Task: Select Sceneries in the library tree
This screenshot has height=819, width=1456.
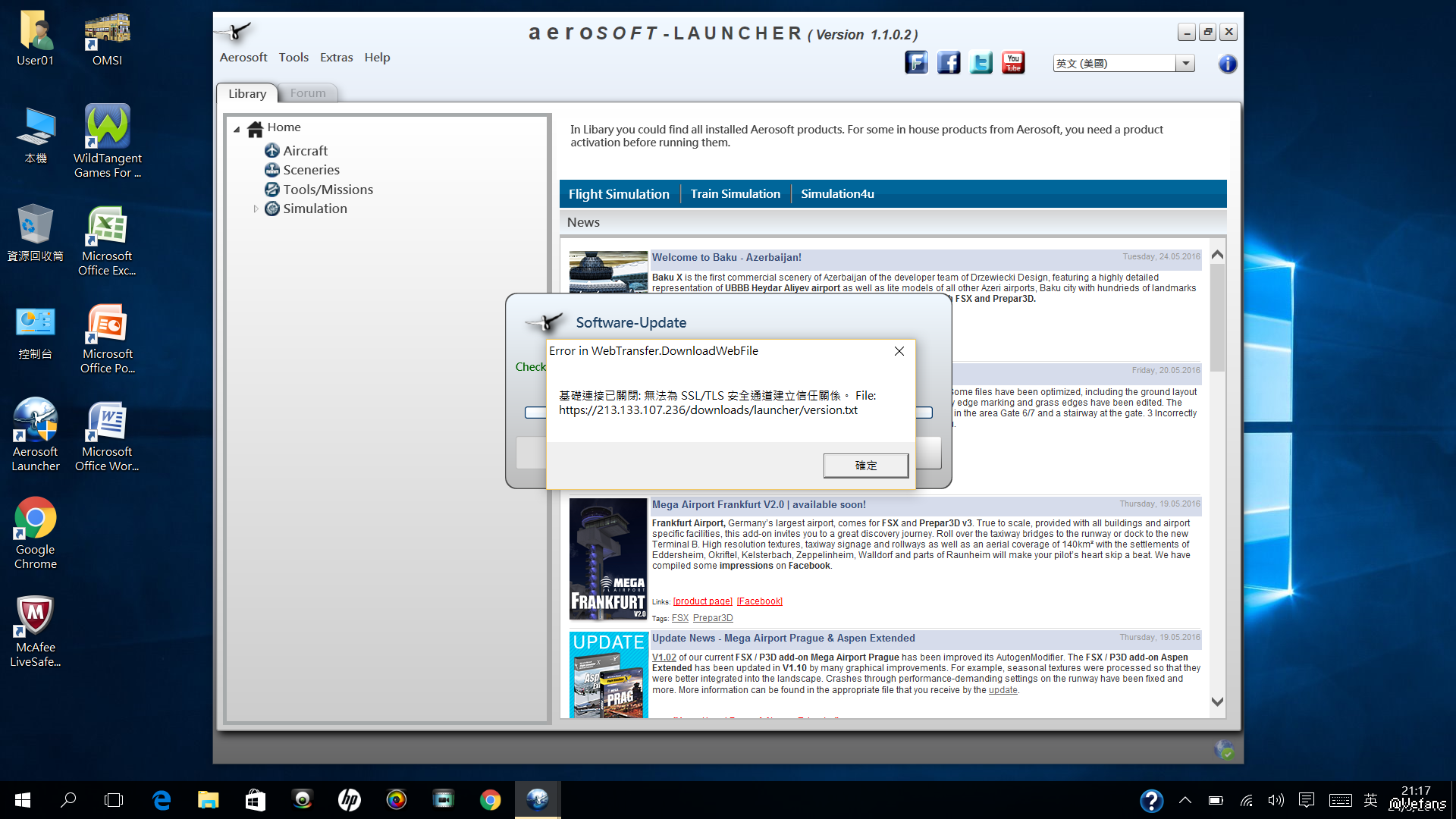Action: 311,170
